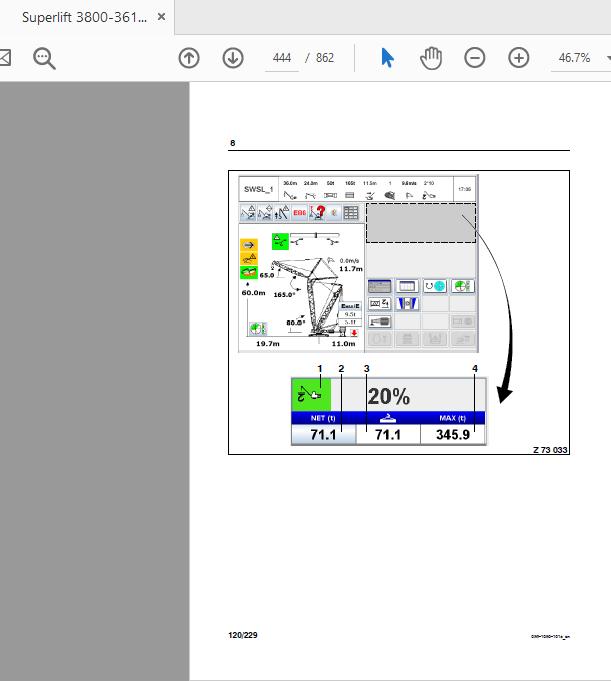
Task: Click the red question mark crane icon
Action: coord(317,213)
